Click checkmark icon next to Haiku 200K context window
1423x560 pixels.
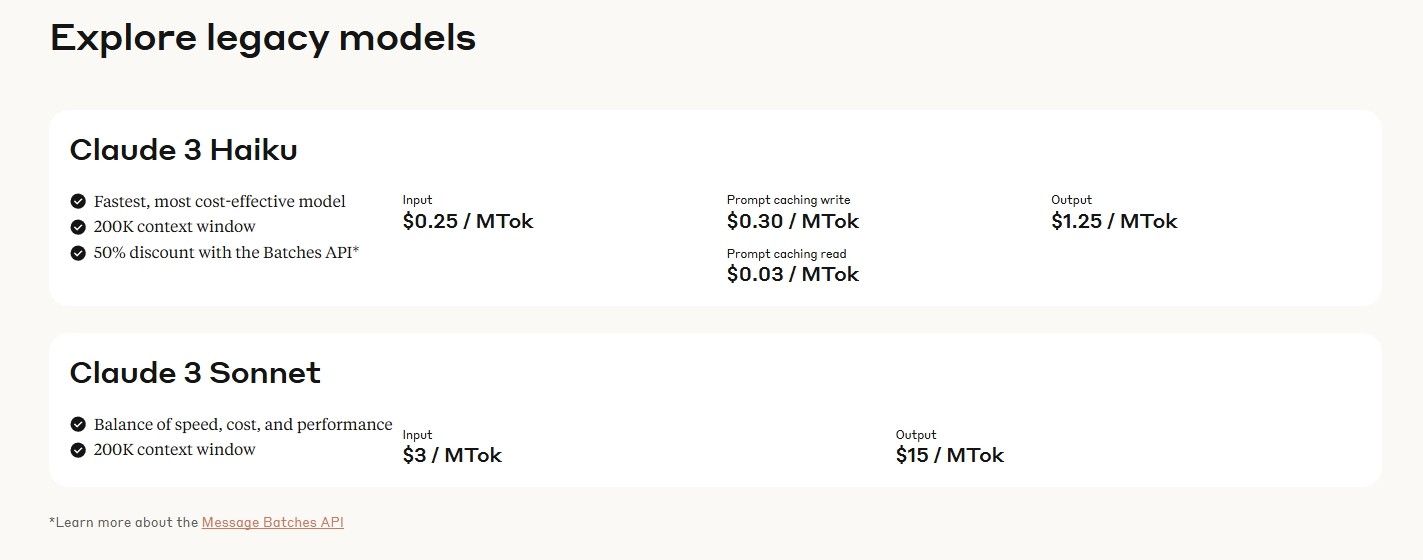78,227
